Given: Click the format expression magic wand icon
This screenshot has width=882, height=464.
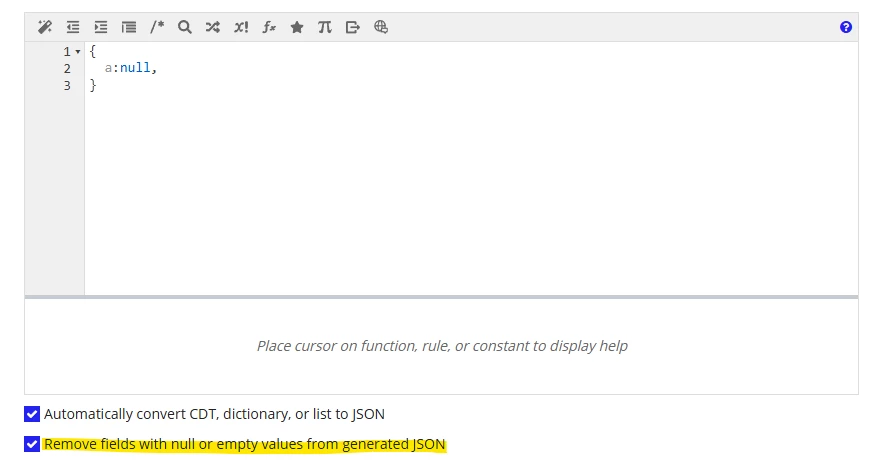Looking at the screenshot, I should [45, 27].
